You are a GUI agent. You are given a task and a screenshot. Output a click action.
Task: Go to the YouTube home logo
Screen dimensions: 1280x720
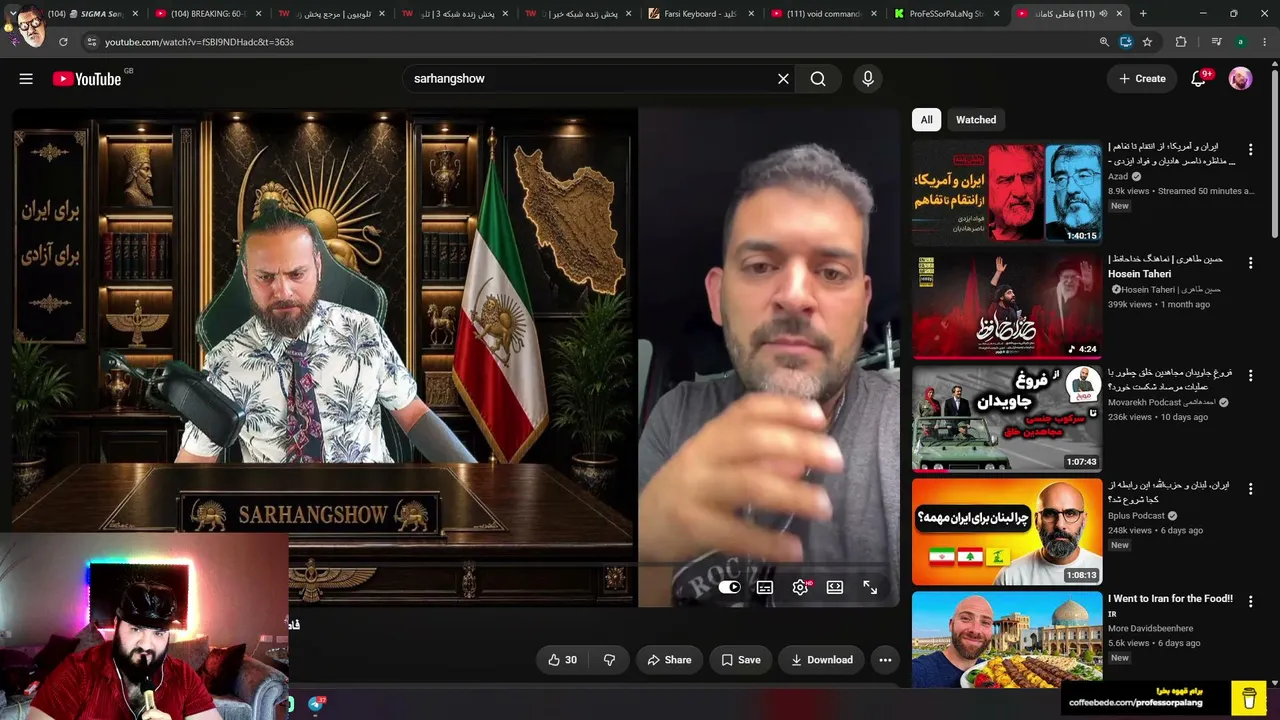click(87, 79)
